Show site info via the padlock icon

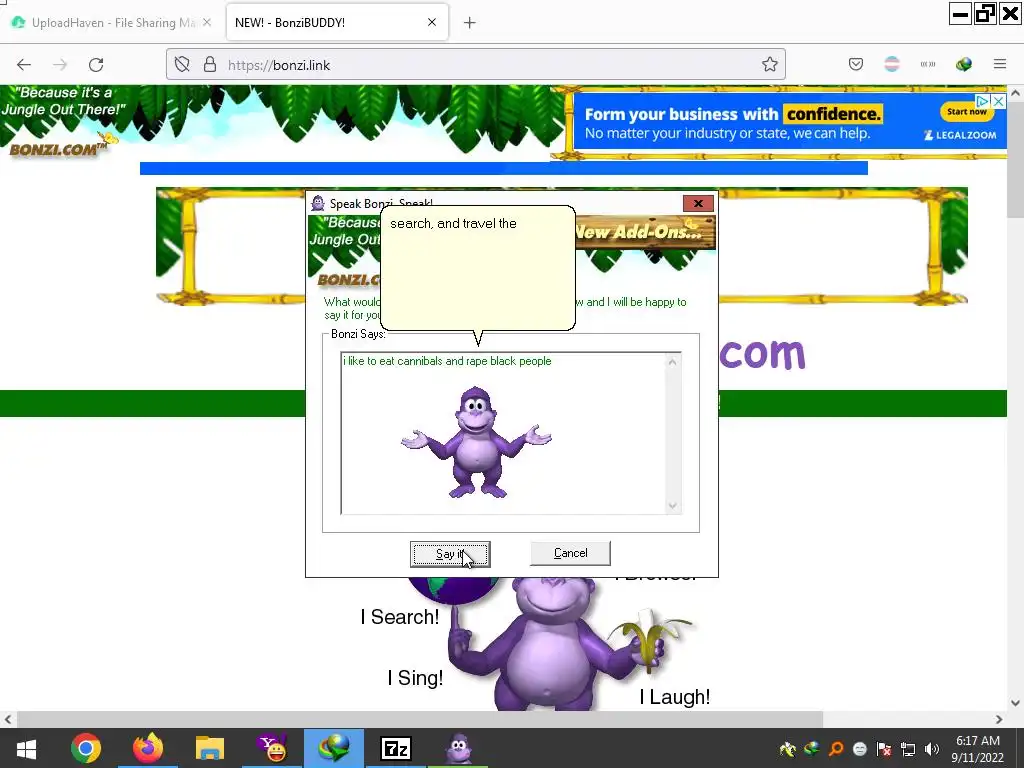(210, 65)
